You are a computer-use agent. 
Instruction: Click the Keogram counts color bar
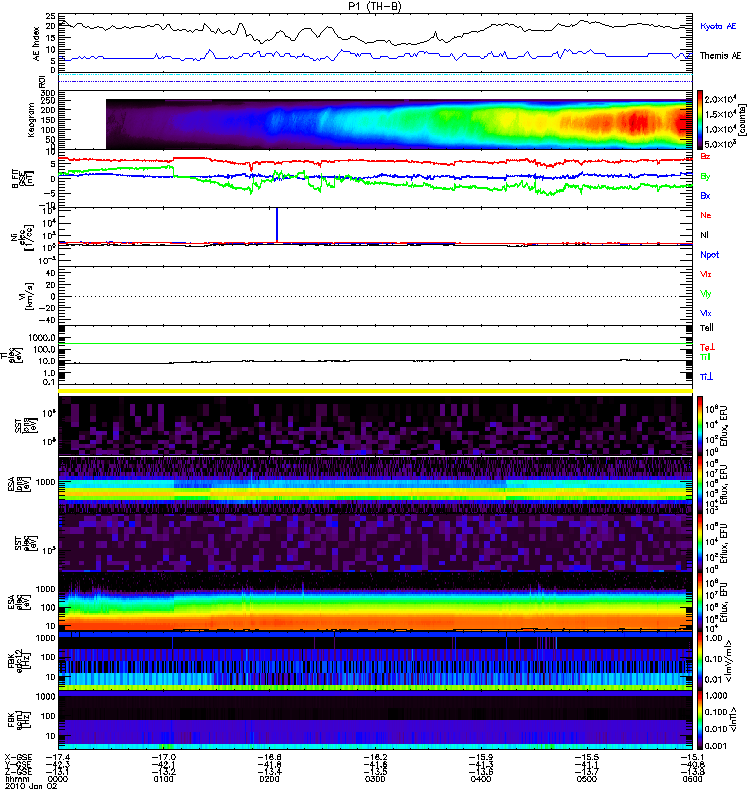(701, 120)
